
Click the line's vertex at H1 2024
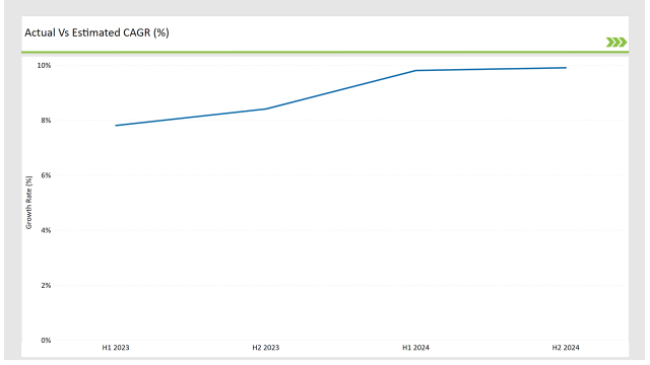[x=416, y=71]
